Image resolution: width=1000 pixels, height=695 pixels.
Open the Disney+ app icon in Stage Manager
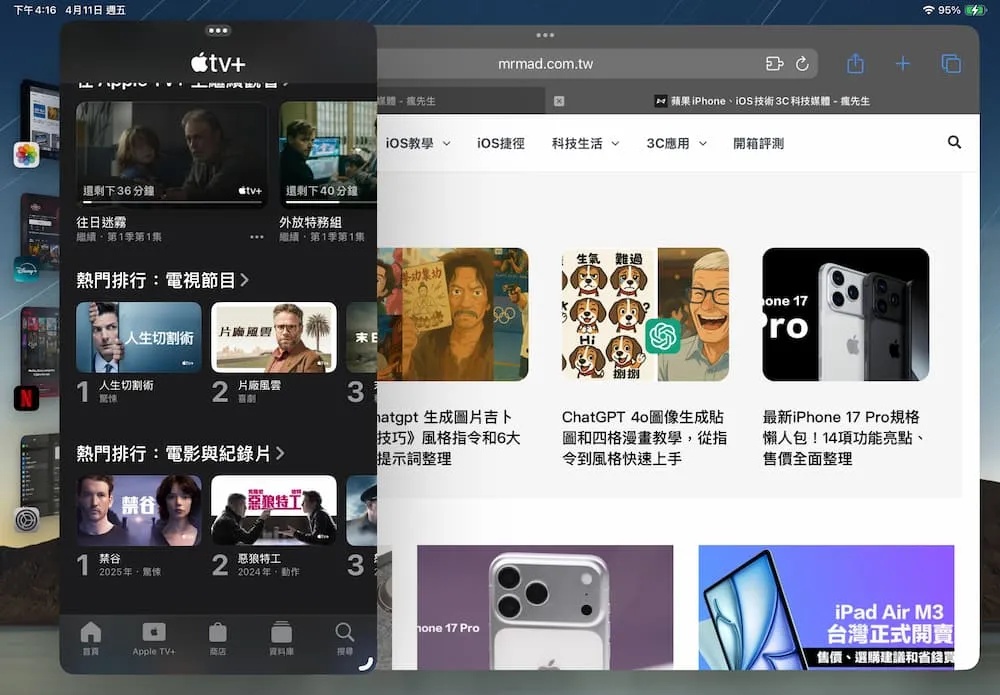[x=27, y=270]
